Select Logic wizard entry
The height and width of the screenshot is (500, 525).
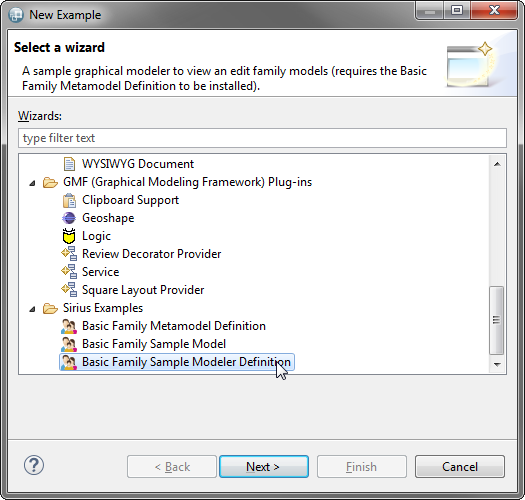[96, 236]
